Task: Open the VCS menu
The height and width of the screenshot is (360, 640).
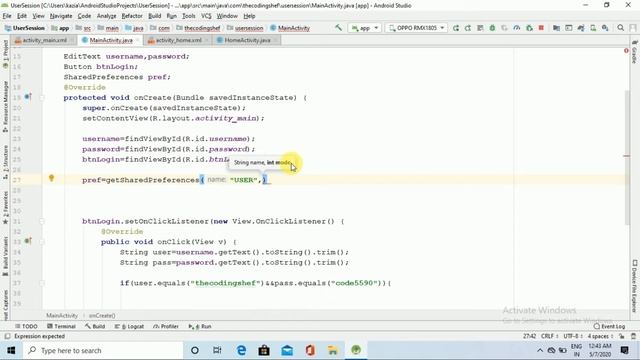Action: tap(206, 16)
